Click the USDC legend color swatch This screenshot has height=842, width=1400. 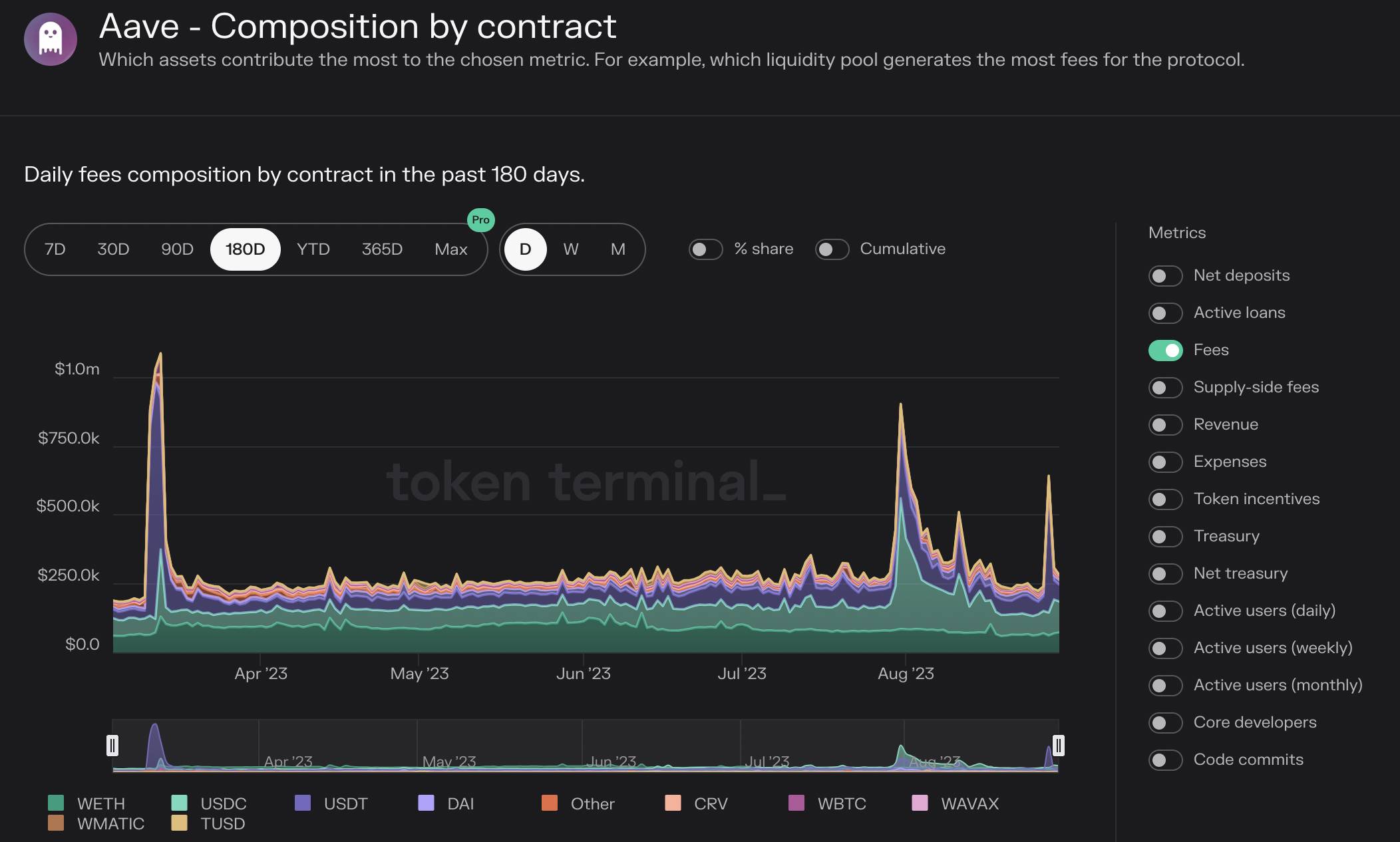[x=179, y=803]
